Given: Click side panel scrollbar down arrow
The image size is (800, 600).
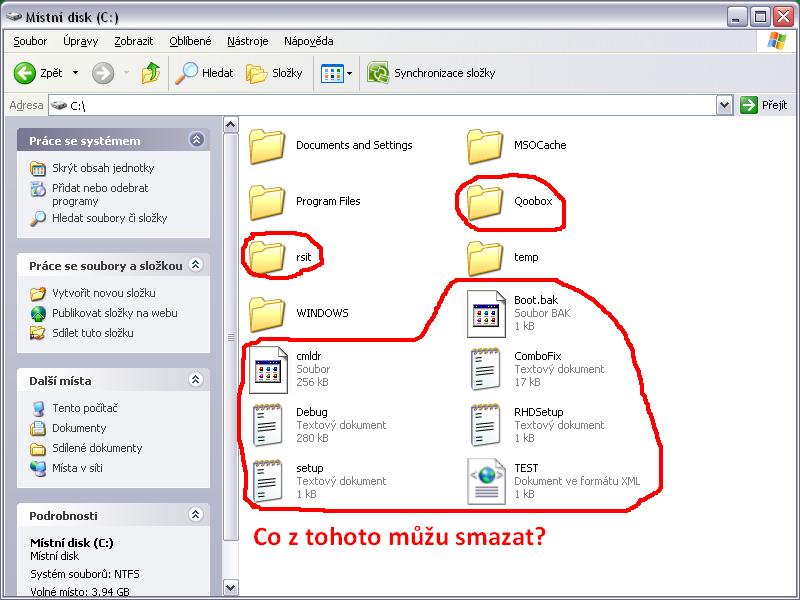Looking at the screenshot, I should (231, 587).
